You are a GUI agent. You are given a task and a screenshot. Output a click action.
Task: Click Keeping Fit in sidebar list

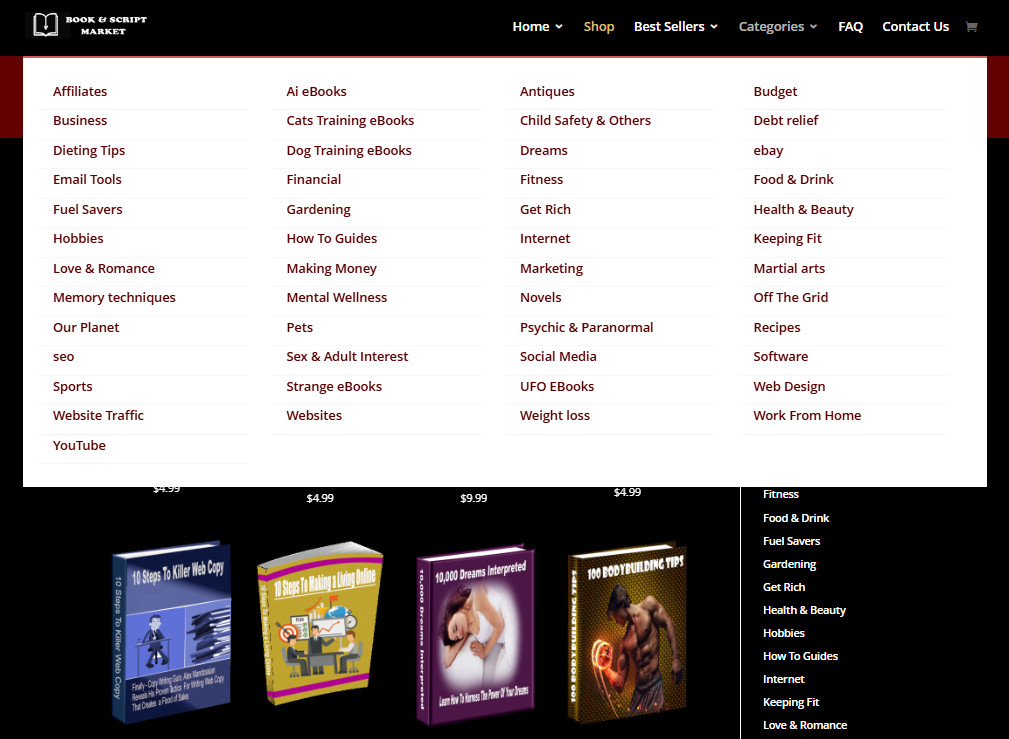pyautogui.click(x=790, y=702)
